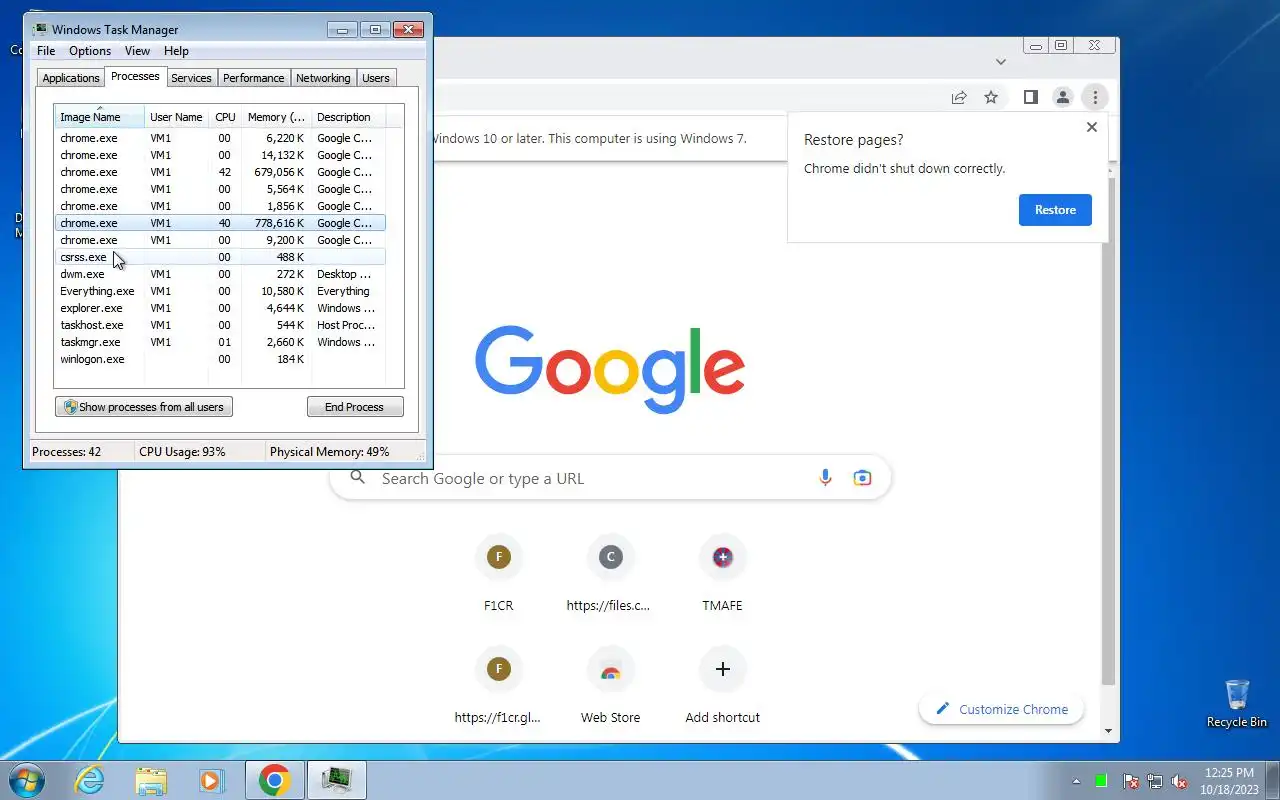Click Customize Chrome button
This screenshot has height=800, width=1280.
(x=1001, y=709)
